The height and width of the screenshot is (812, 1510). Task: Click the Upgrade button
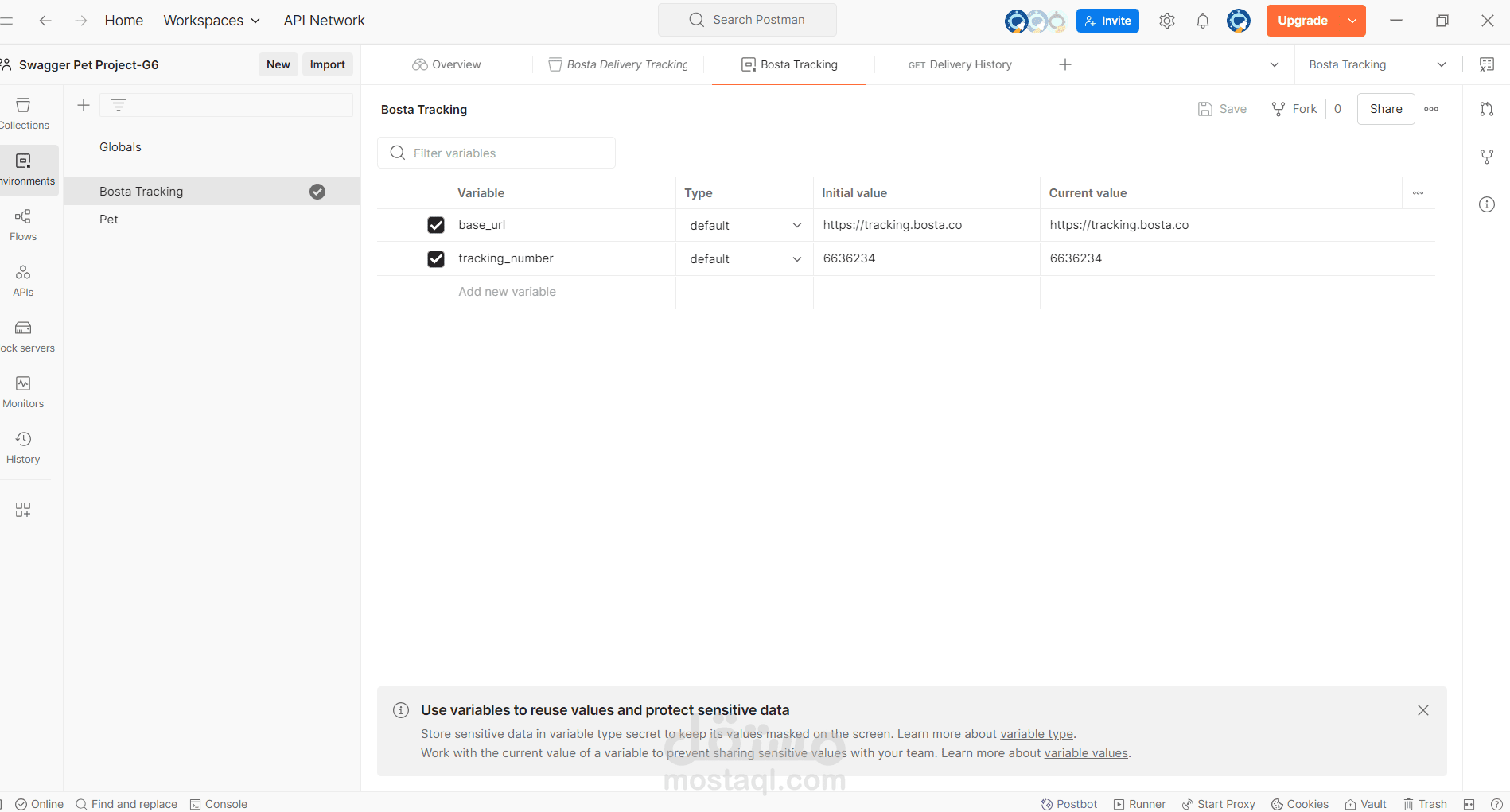[1303, 21]
